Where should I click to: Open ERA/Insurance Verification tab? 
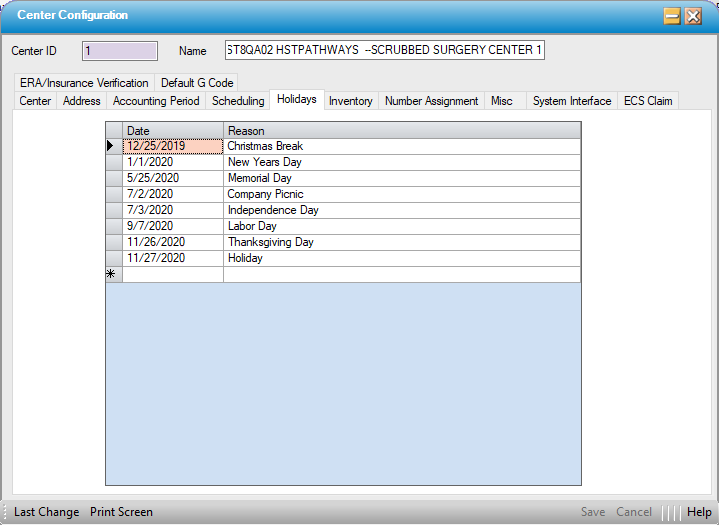coord(84,83)
